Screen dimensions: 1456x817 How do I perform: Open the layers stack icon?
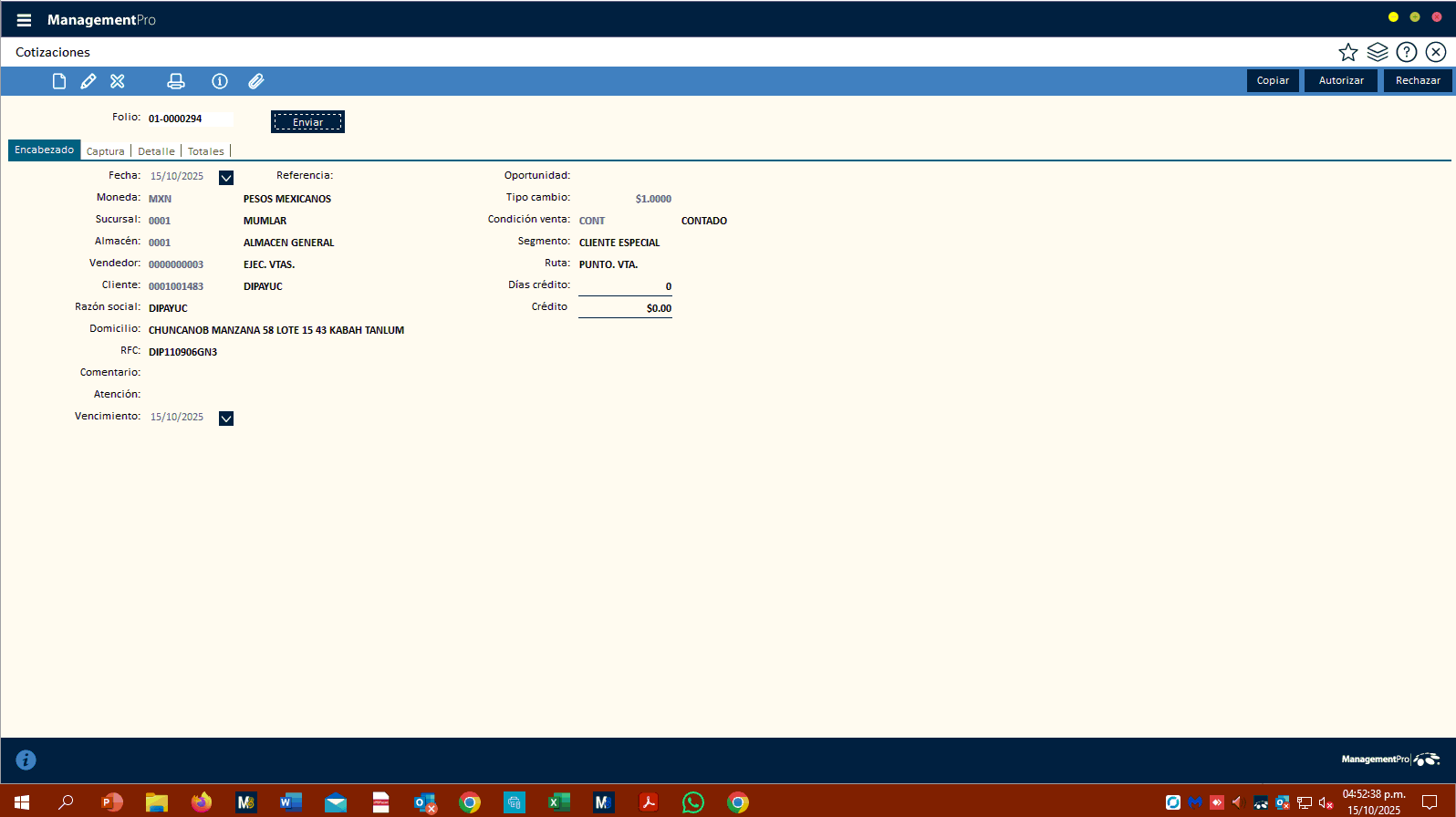[x=1377, y=52]
